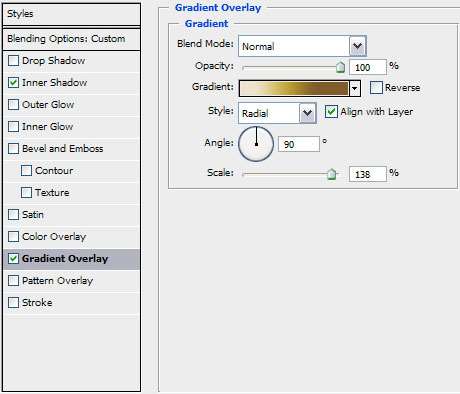
Task: Toggle the Reverse gradient checkbox
Action: coord(376,88)
